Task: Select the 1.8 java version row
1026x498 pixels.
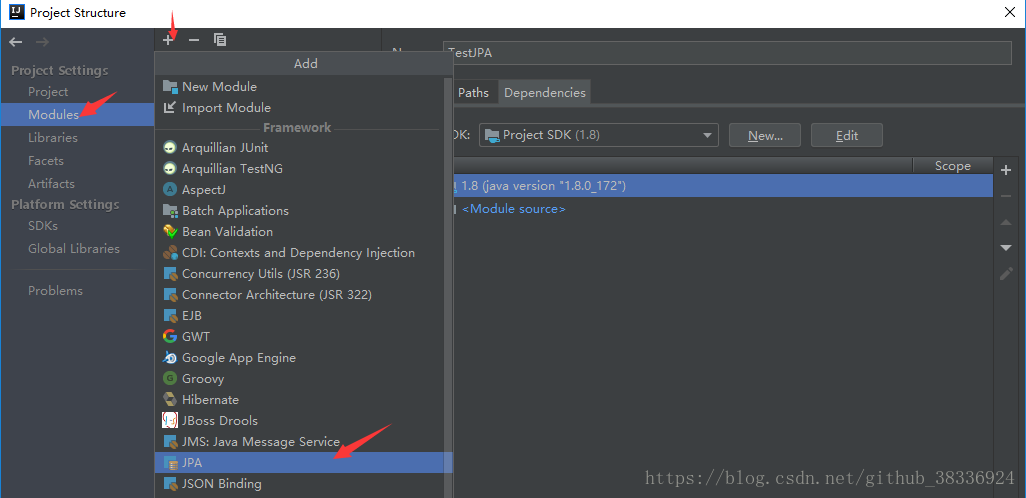Action: coord(723,186)
